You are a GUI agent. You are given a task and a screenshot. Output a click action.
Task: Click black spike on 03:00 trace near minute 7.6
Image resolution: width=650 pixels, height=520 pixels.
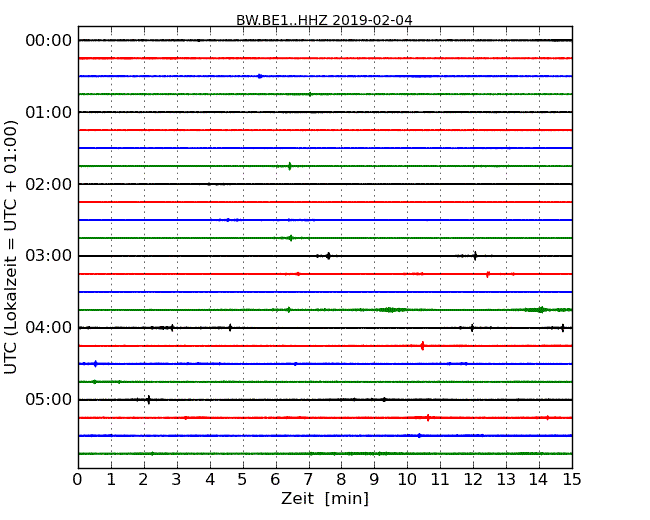[x=328, y=256]
